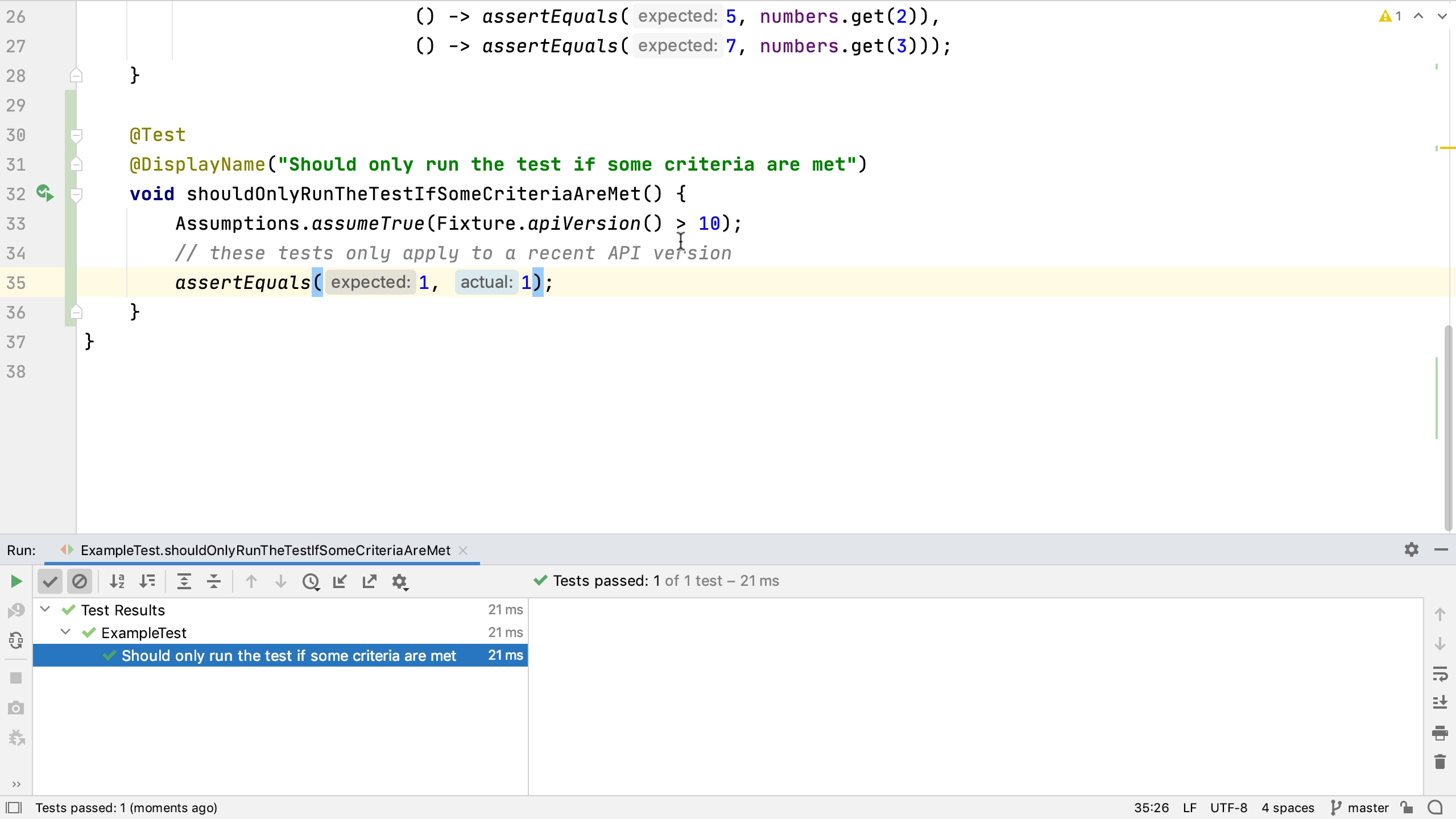Click line number 35 in gutter
Image resolution: width=1456 pixels, height=819 pixels.
16,283
